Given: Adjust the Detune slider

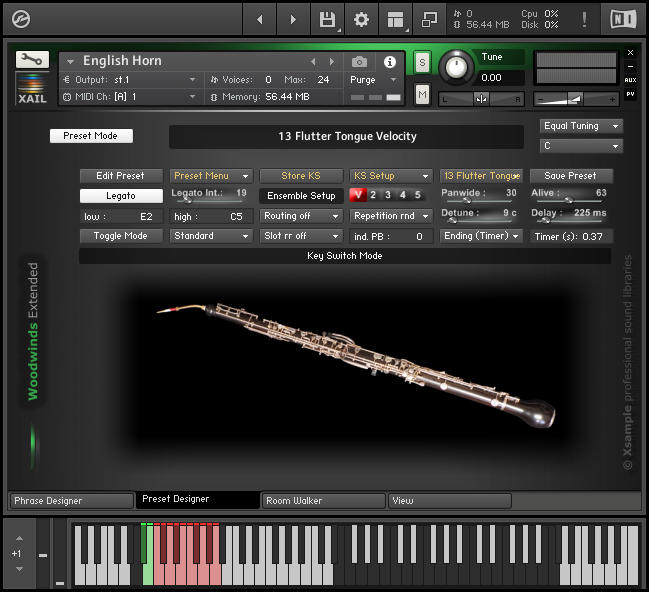Looking at the screenshot, I should (480, 221).
